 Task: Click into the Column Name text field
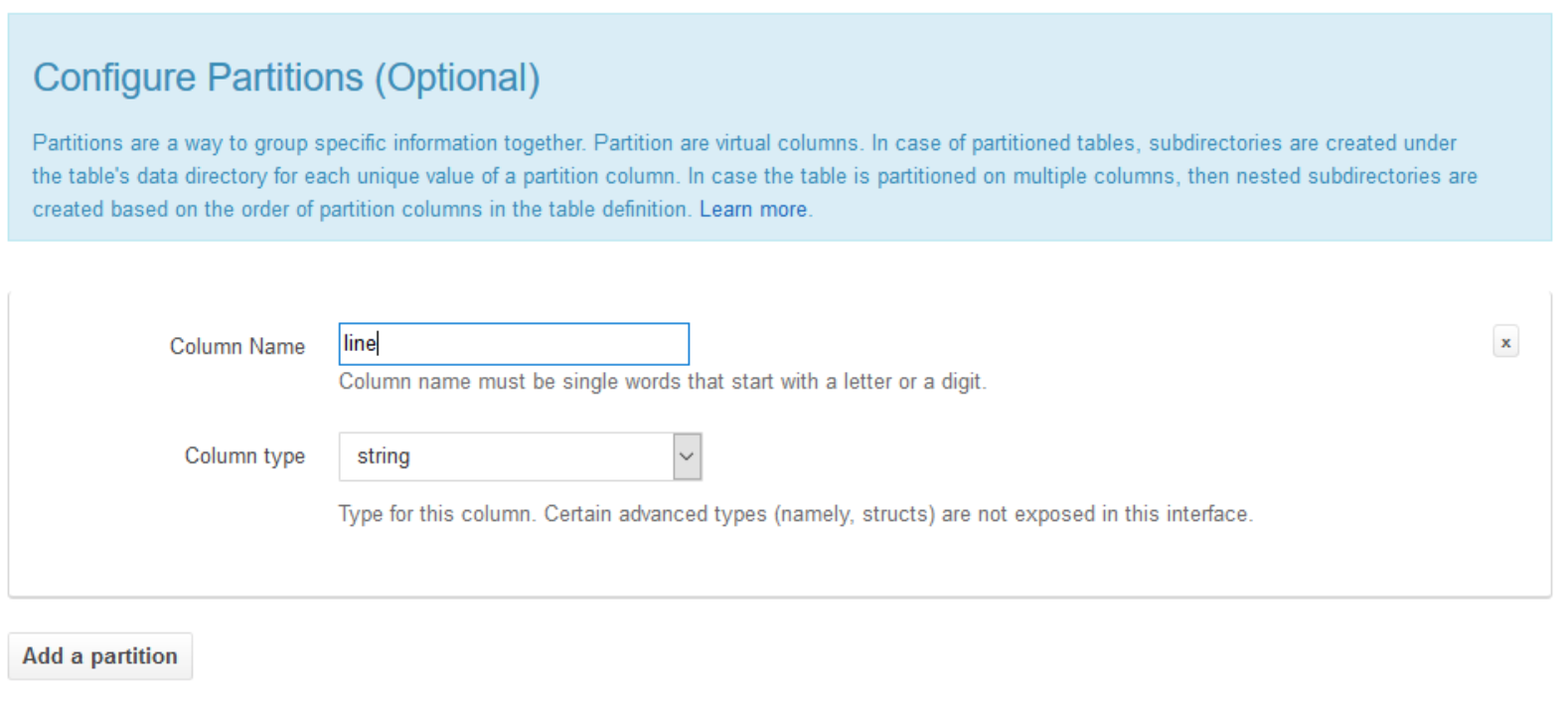pos(514,344)
